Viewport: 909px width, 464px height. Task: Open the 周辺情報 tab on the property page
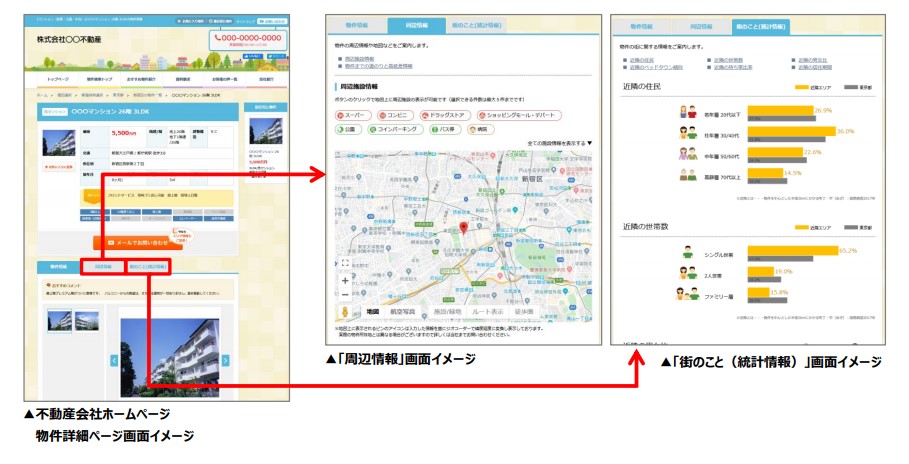coord(103,267)
